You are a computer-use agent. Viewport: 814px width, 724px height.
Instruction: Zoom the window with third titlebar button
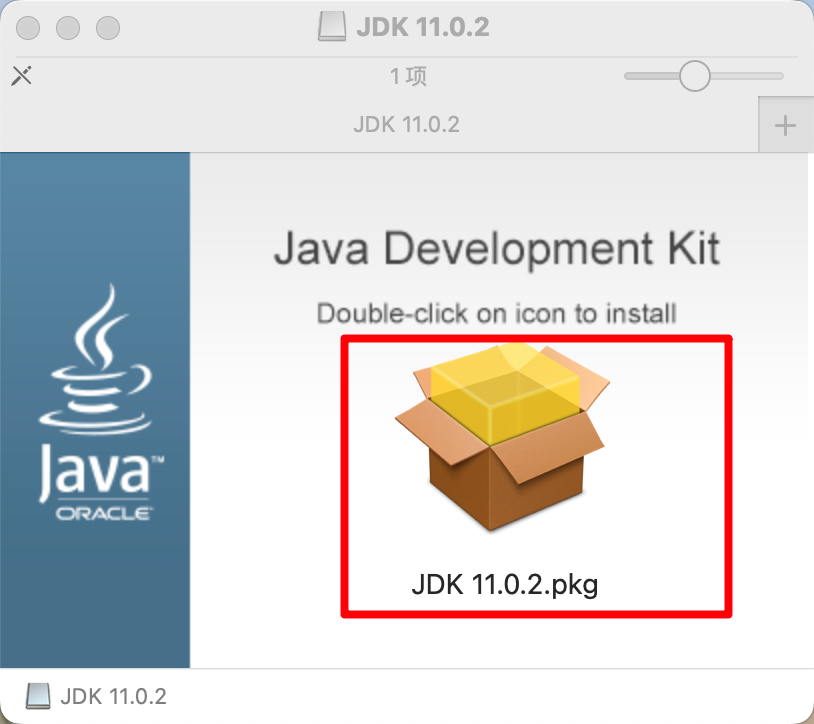108,28
